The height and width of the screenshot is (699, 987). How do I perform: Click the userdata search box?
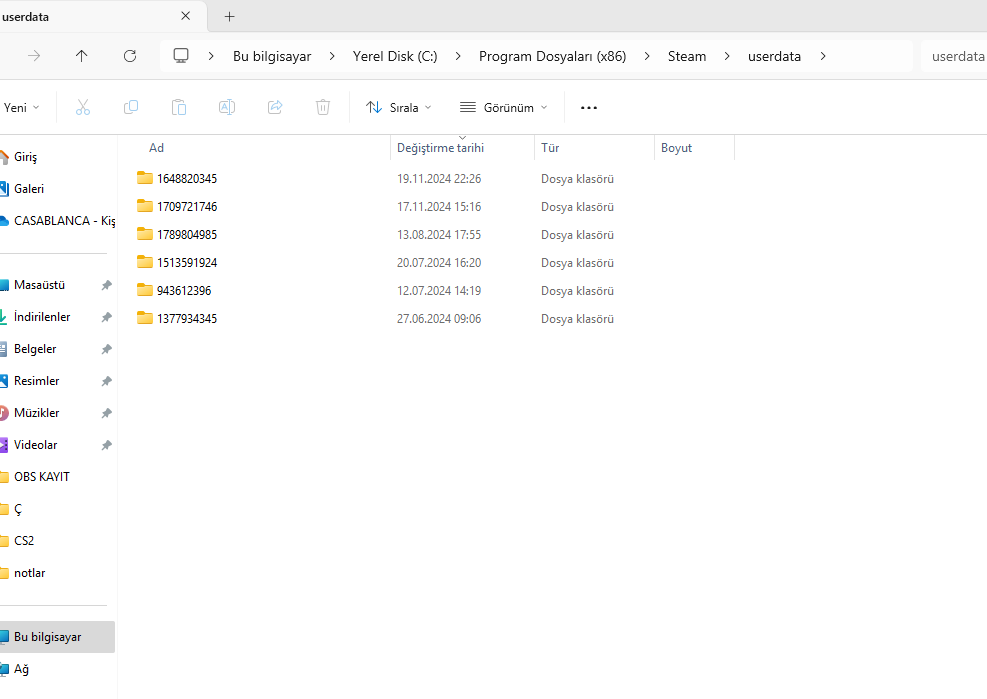click(x=954, y=56)
